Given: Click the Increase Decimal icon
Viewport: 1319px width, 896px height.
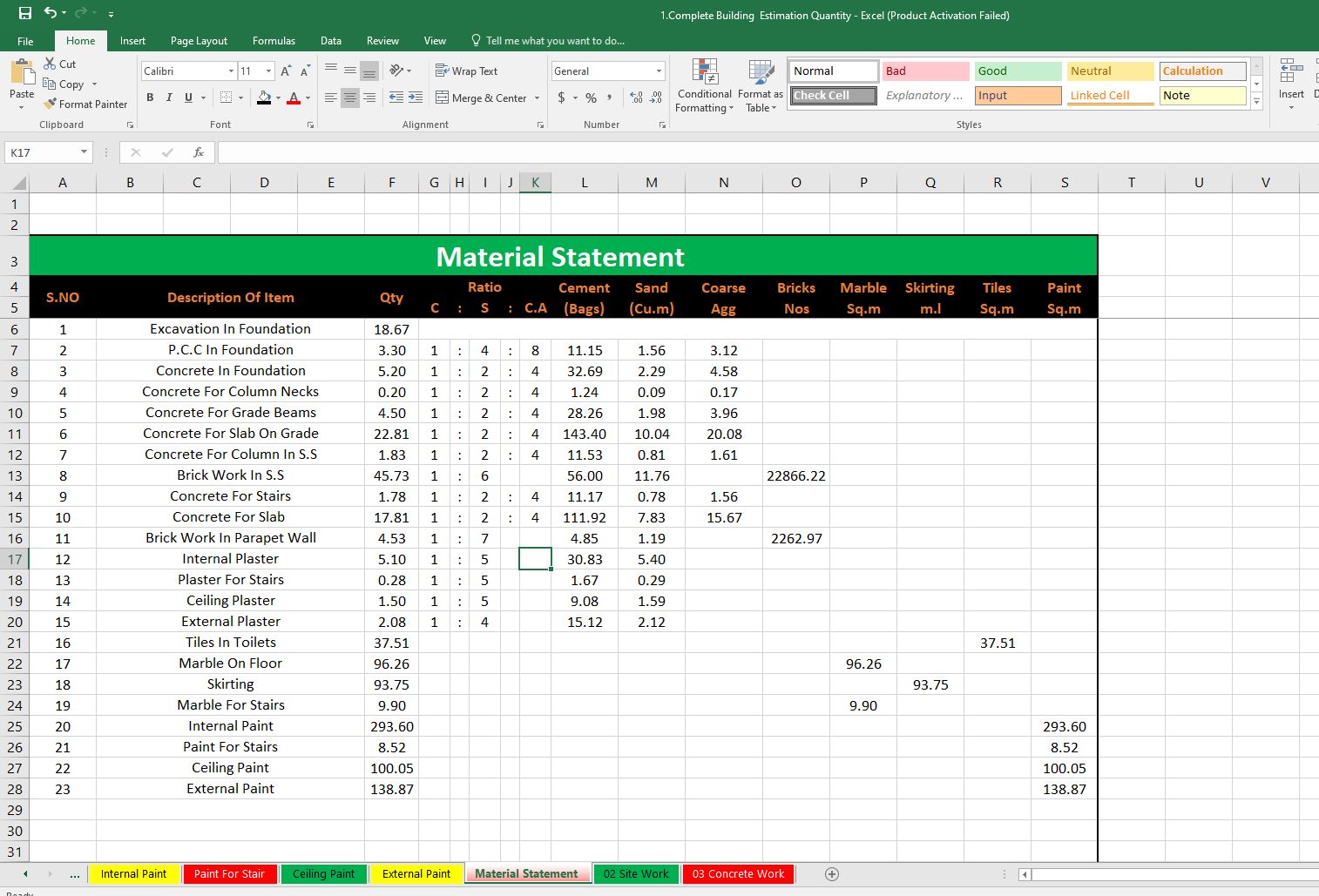Looking at the screenshot, I should coord(636,98).
